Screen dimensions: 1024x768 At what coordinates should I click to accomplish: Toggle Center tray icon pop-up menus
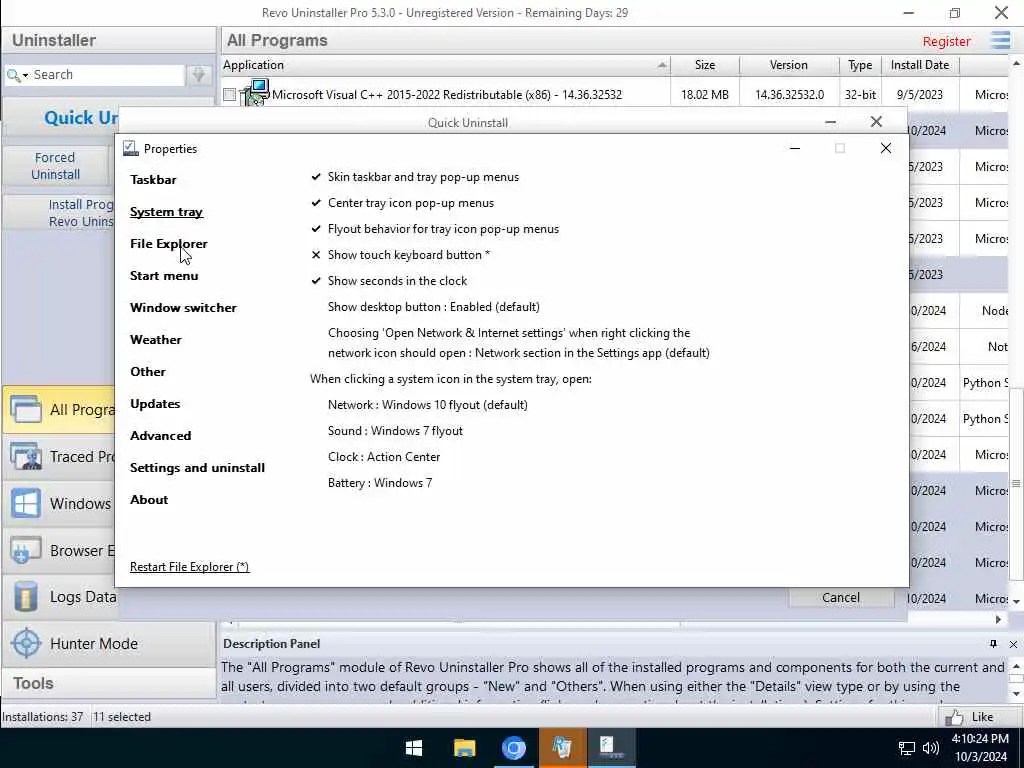pos(411,203)
